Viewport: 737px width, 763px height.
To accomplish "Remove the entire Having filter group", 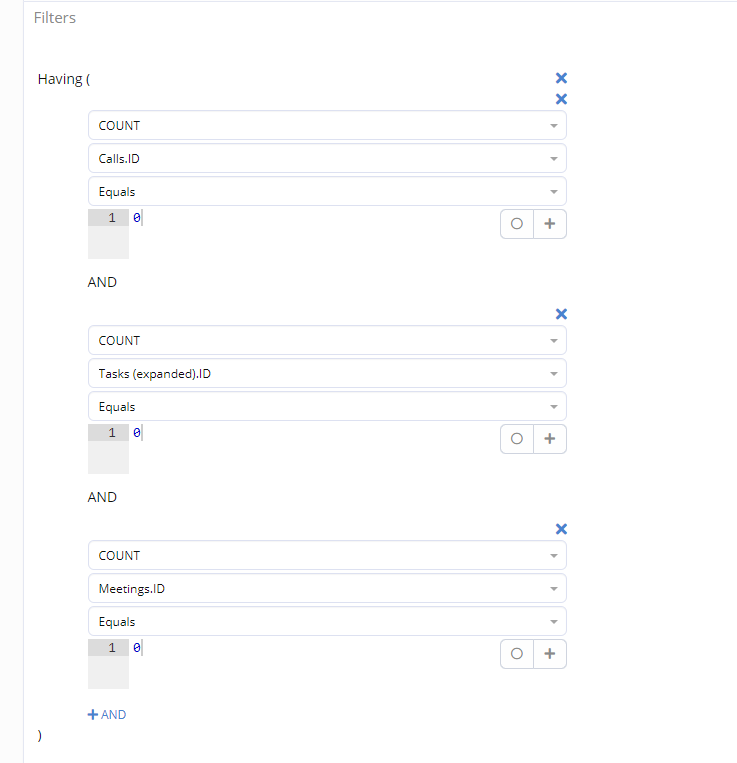I will (561, 78).
